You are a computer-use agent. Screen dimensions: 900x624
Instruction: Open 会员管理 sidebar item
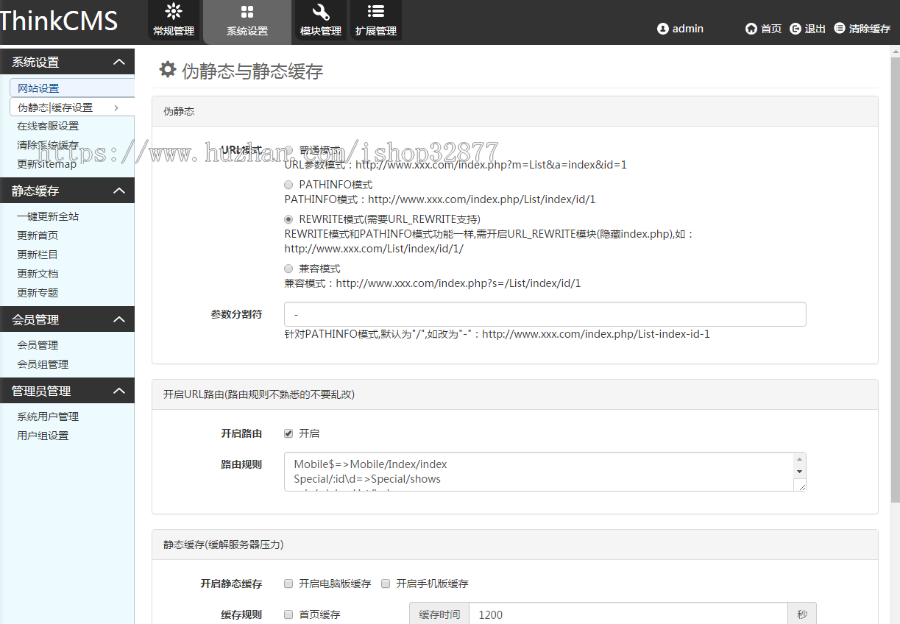37,345
